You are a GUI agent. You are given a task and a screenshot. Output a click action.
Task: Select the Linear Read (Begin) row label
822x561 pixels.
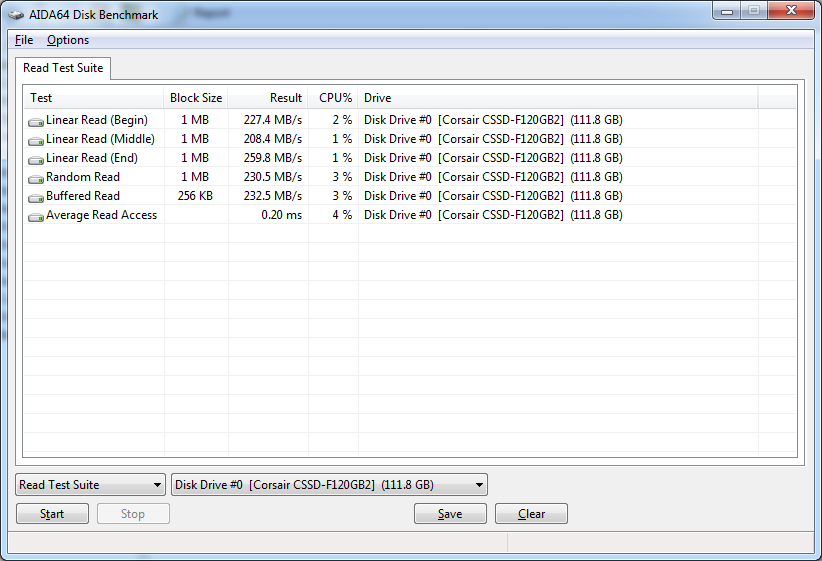pos(97,120)
